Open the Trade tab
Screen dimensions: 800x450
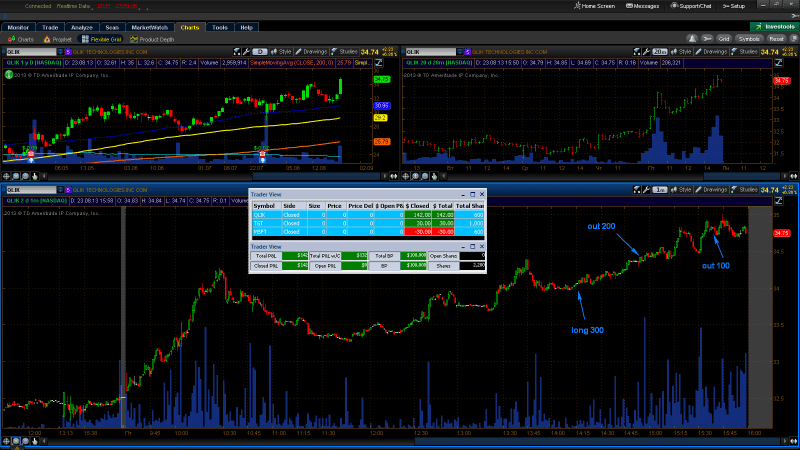pyautogui.click(x=50, y=28)
